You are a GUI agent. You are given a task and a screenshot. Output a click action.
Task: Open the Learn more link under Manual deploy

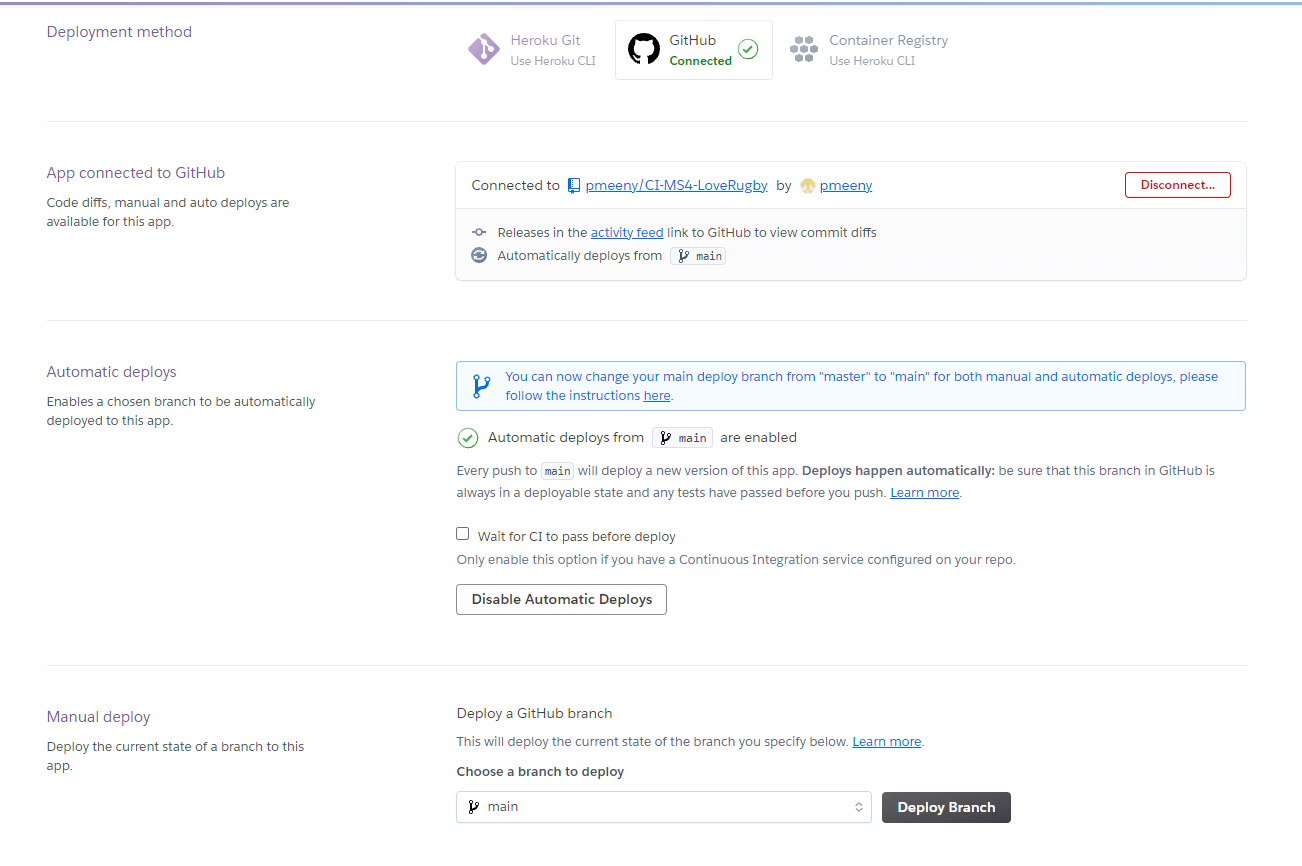[x=887, y=741]
